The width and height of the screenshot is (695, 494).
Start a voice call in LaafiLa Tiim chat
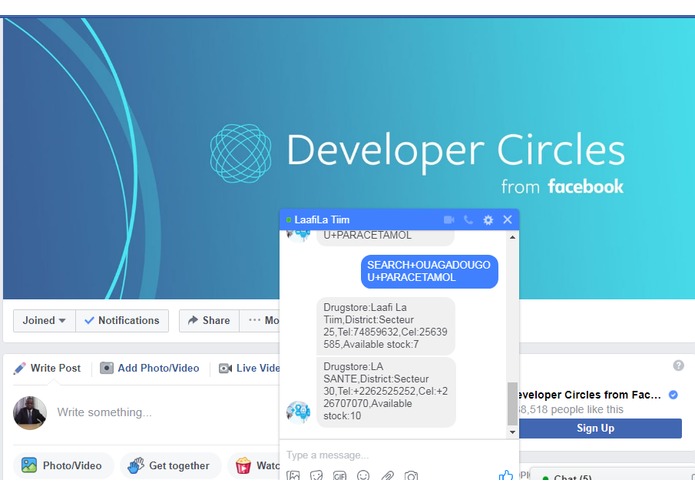tap(468, 220)
